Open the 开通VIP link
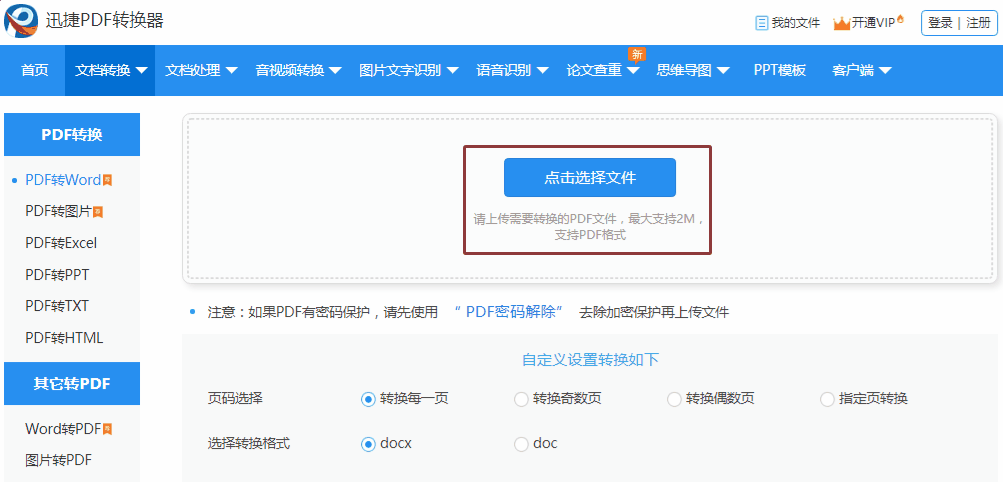The image size is (1003, 482). tap(874, 23)
